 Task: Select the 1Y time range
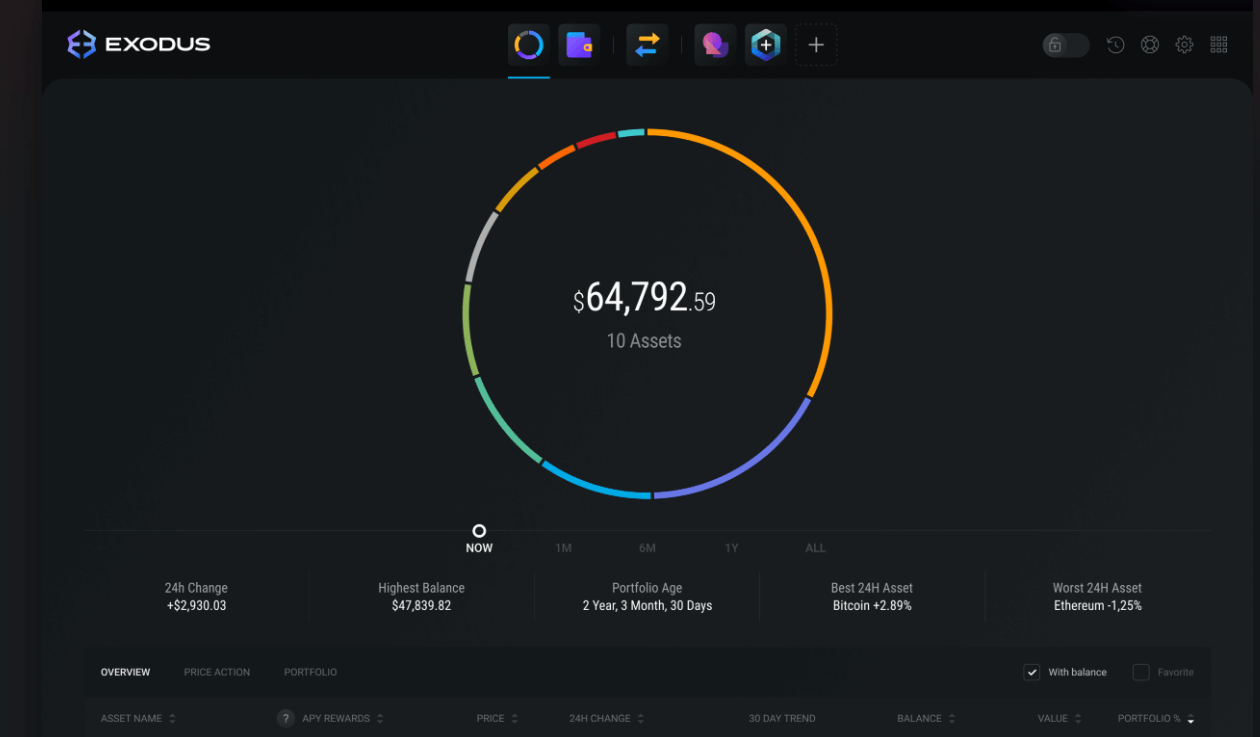731,548
